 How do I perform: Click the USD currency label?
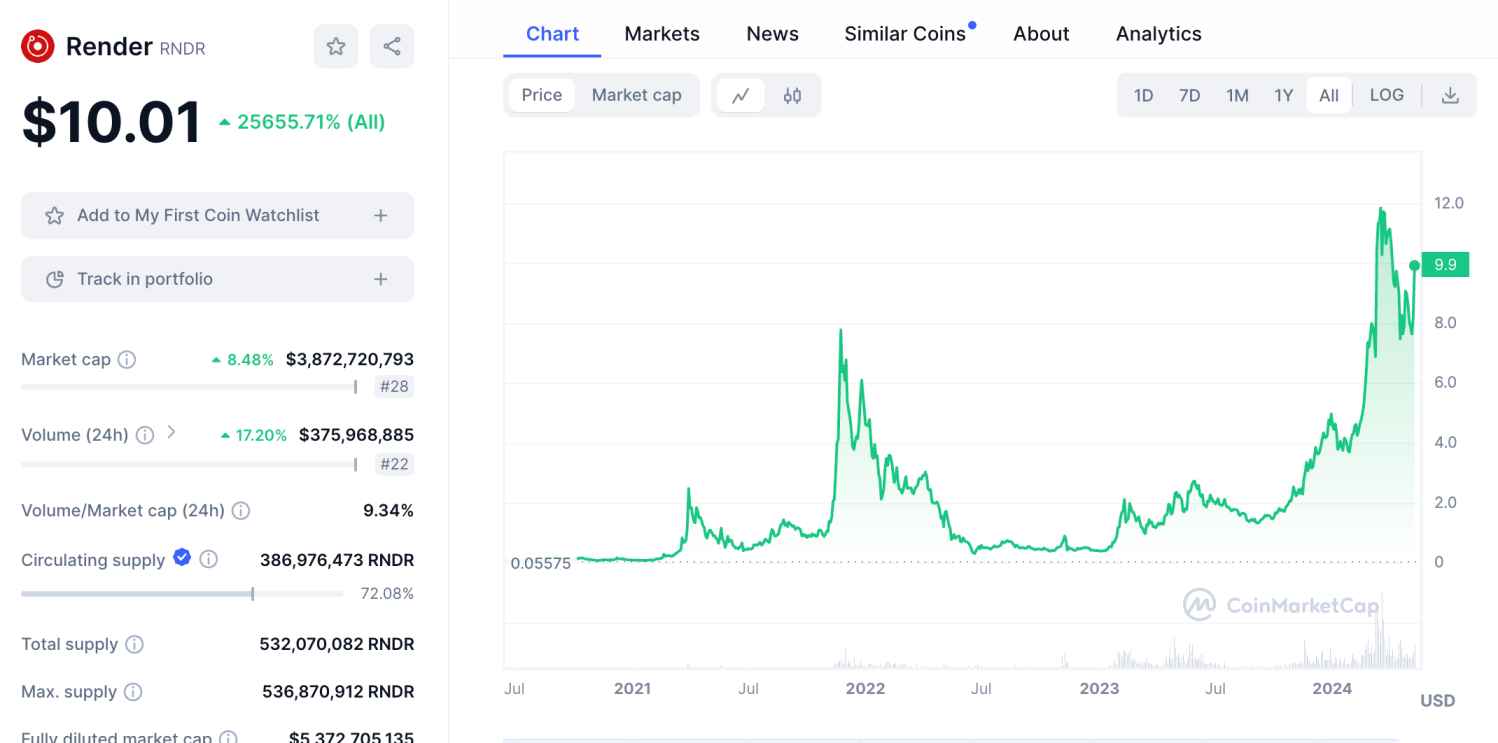point(1438,701)
